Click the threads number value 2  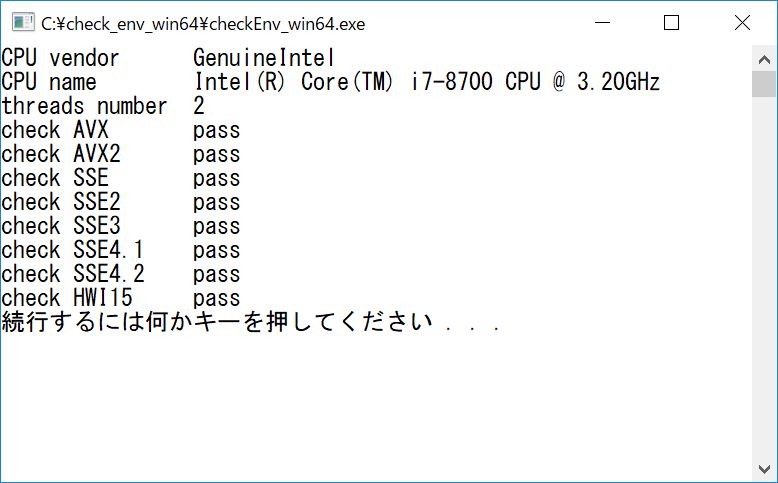coord(199,106)
